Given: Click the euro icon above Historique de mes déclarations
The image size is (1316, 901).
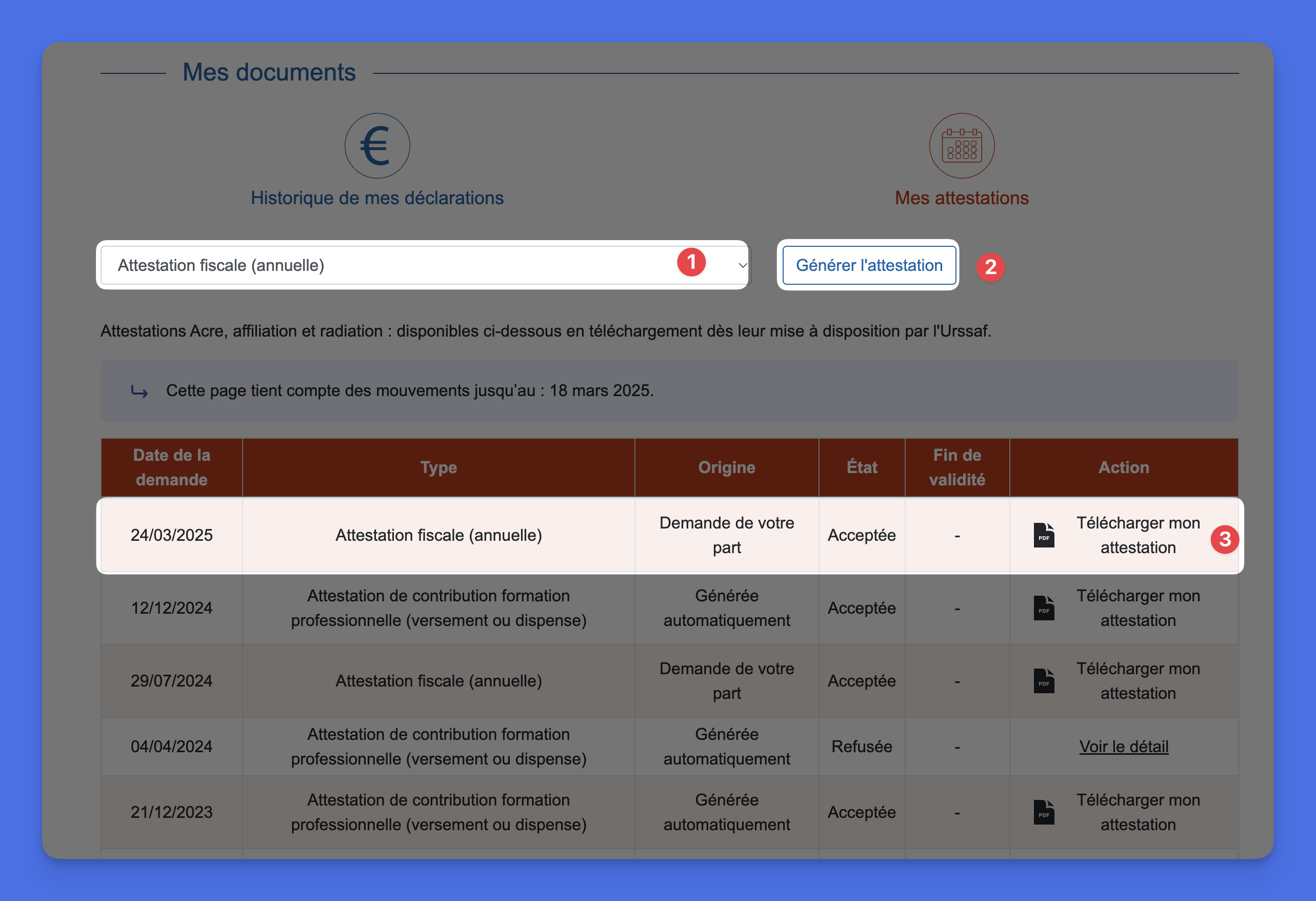Looking at the screenshot, I should pos(377,146).
